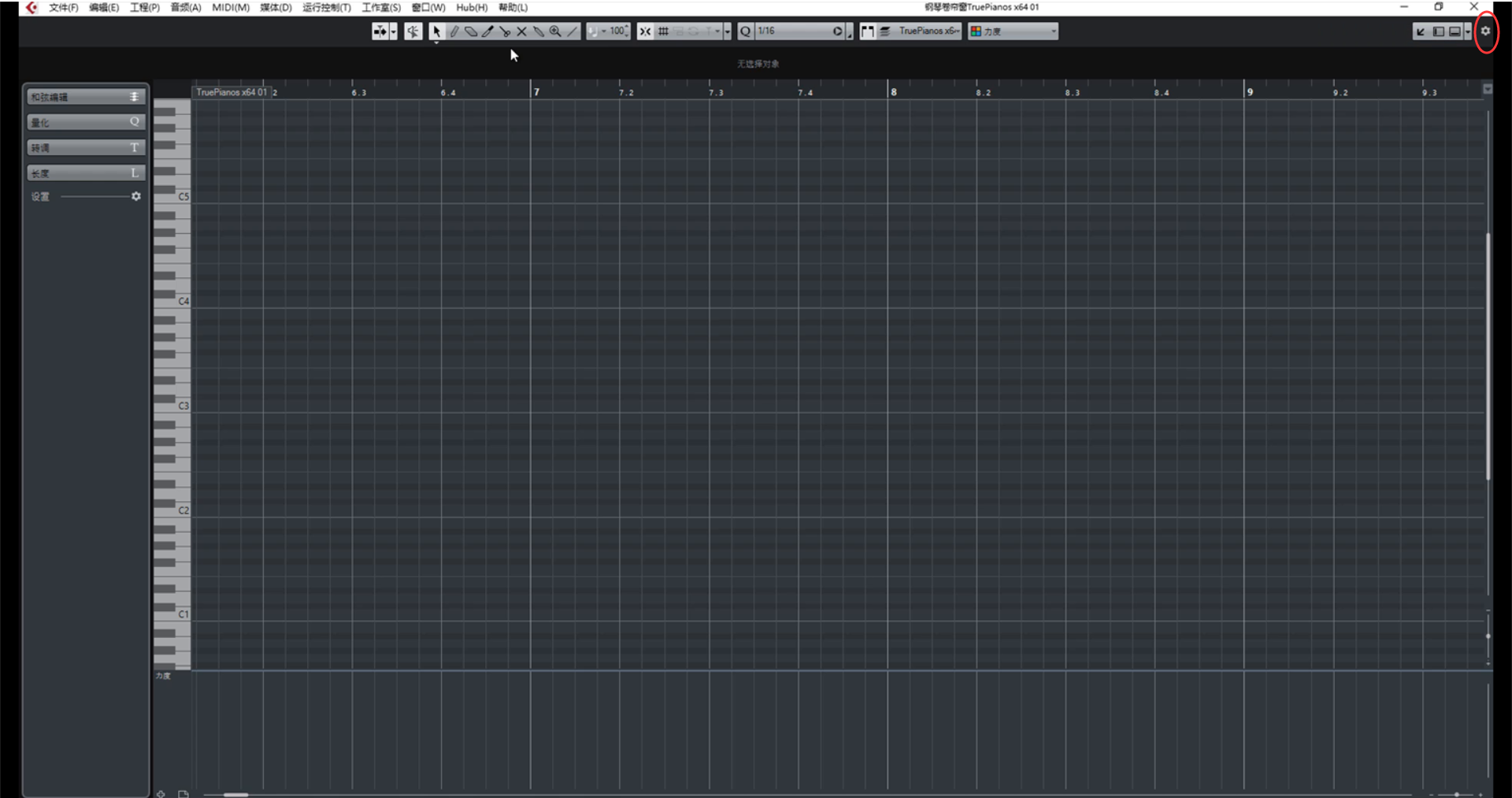Open the 工程(P) menu

pyautogui.click(x=144, y=7)
